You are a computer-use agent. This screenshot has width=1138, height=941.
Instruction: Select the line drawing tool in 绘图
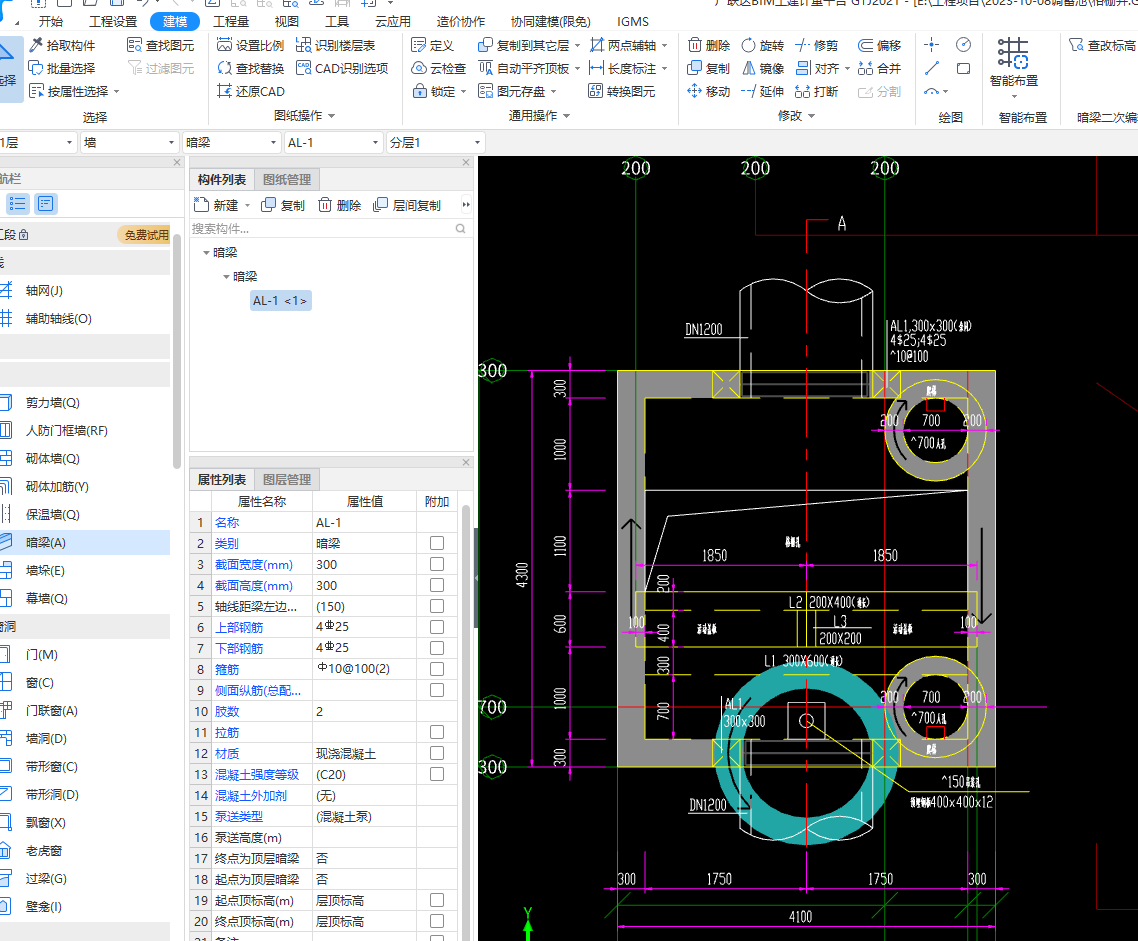coord(932,68)
